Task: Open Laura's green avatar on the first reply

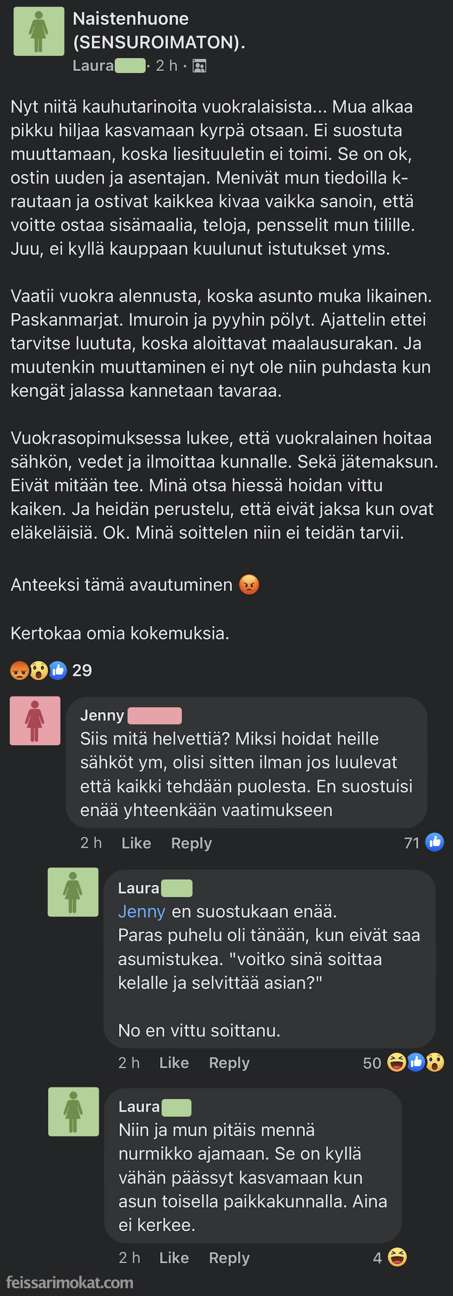Action: (x=73, y=892)
